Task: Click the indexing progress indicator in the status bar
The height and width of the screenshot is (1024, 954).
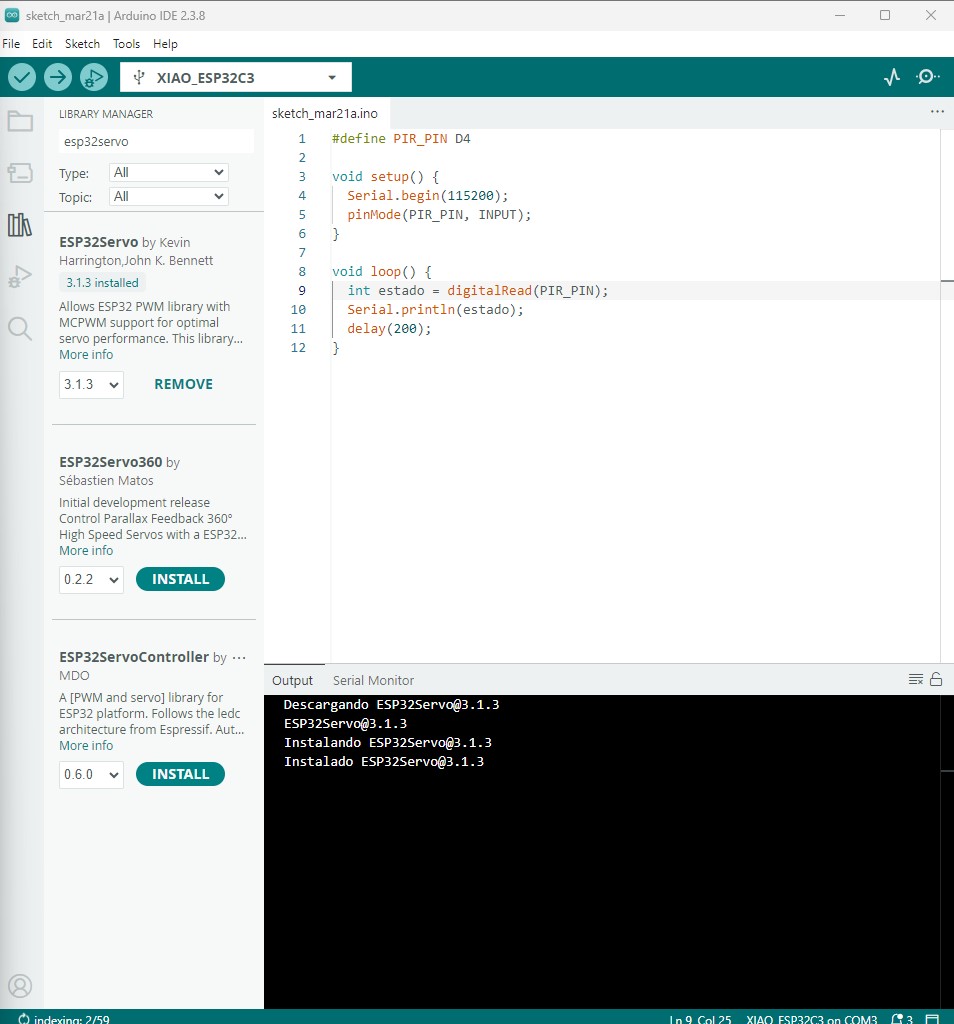Action: tap(64, 1018)
